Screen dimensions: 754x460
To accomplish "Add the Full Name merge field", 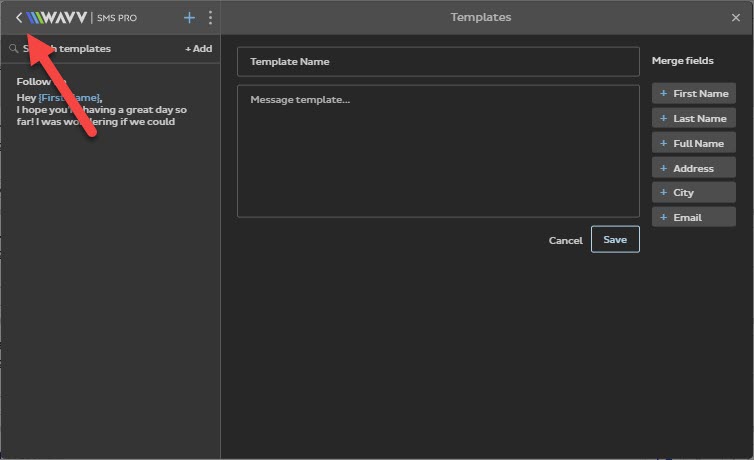I will (x=693, y=143).
